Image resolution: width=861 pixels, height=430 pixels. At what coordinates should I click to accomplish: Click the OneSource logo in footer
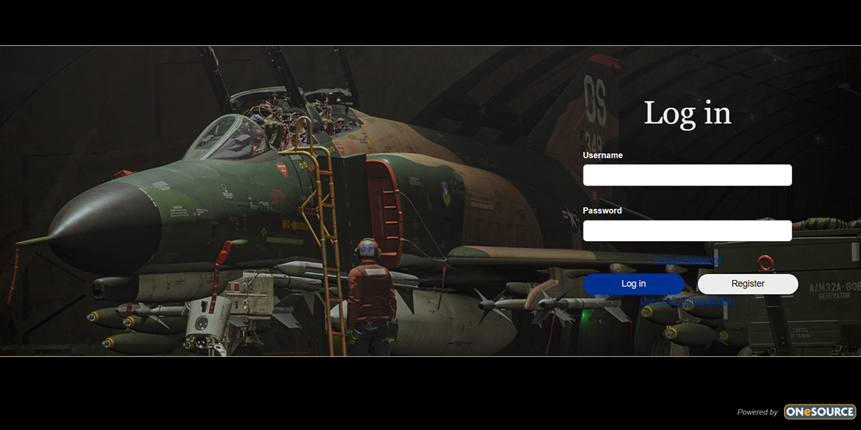[820, 412]
